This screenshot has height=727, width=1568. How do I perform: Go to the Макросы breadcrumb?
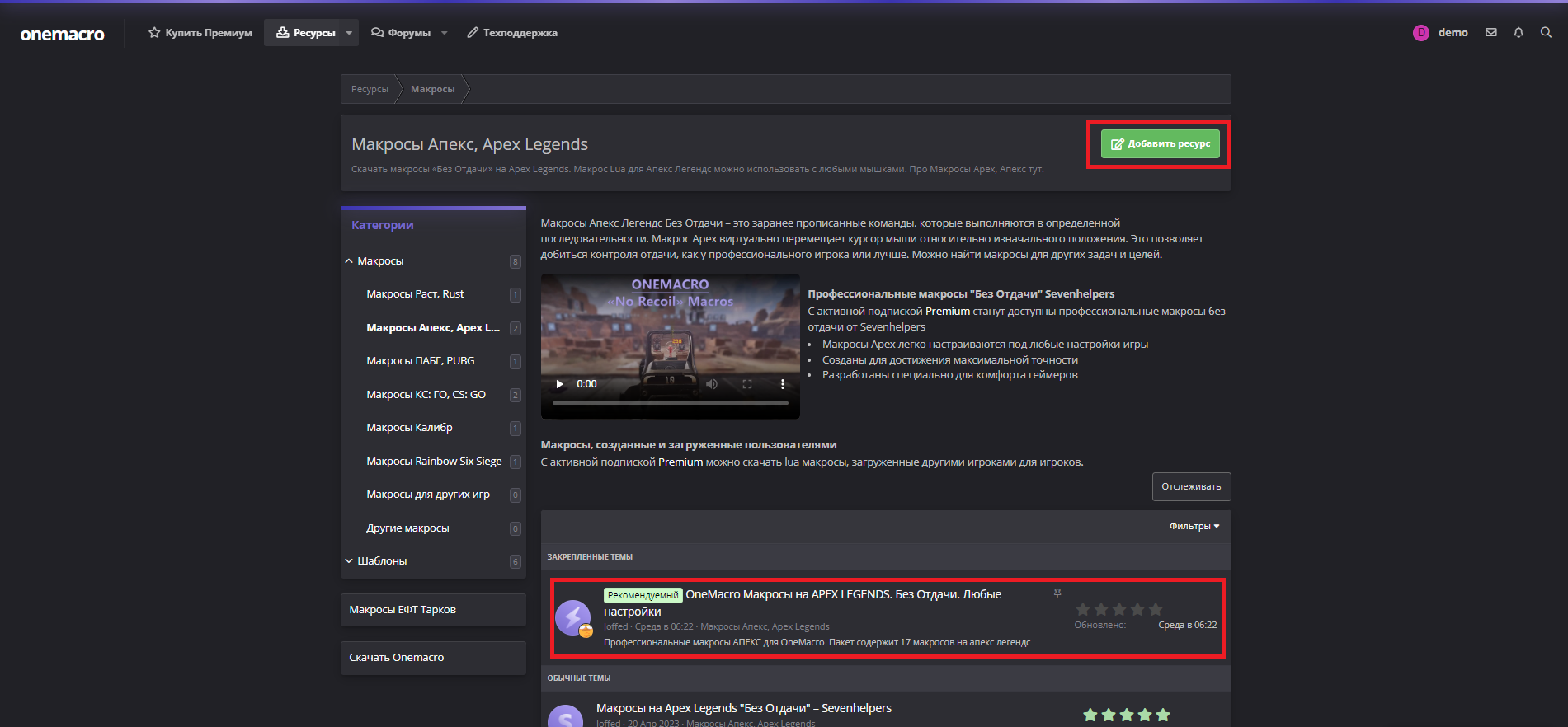pyautogui.click(x=433, y=89)
